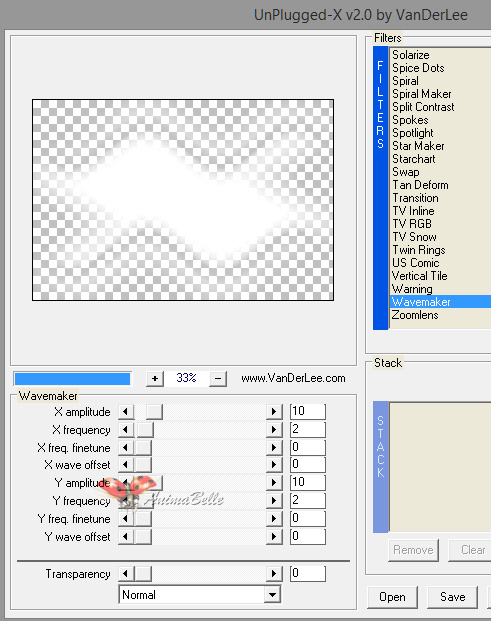Decrease X frequency with left arrow
This screenshot has width=491, height=621.
click(x=126, y=430)
